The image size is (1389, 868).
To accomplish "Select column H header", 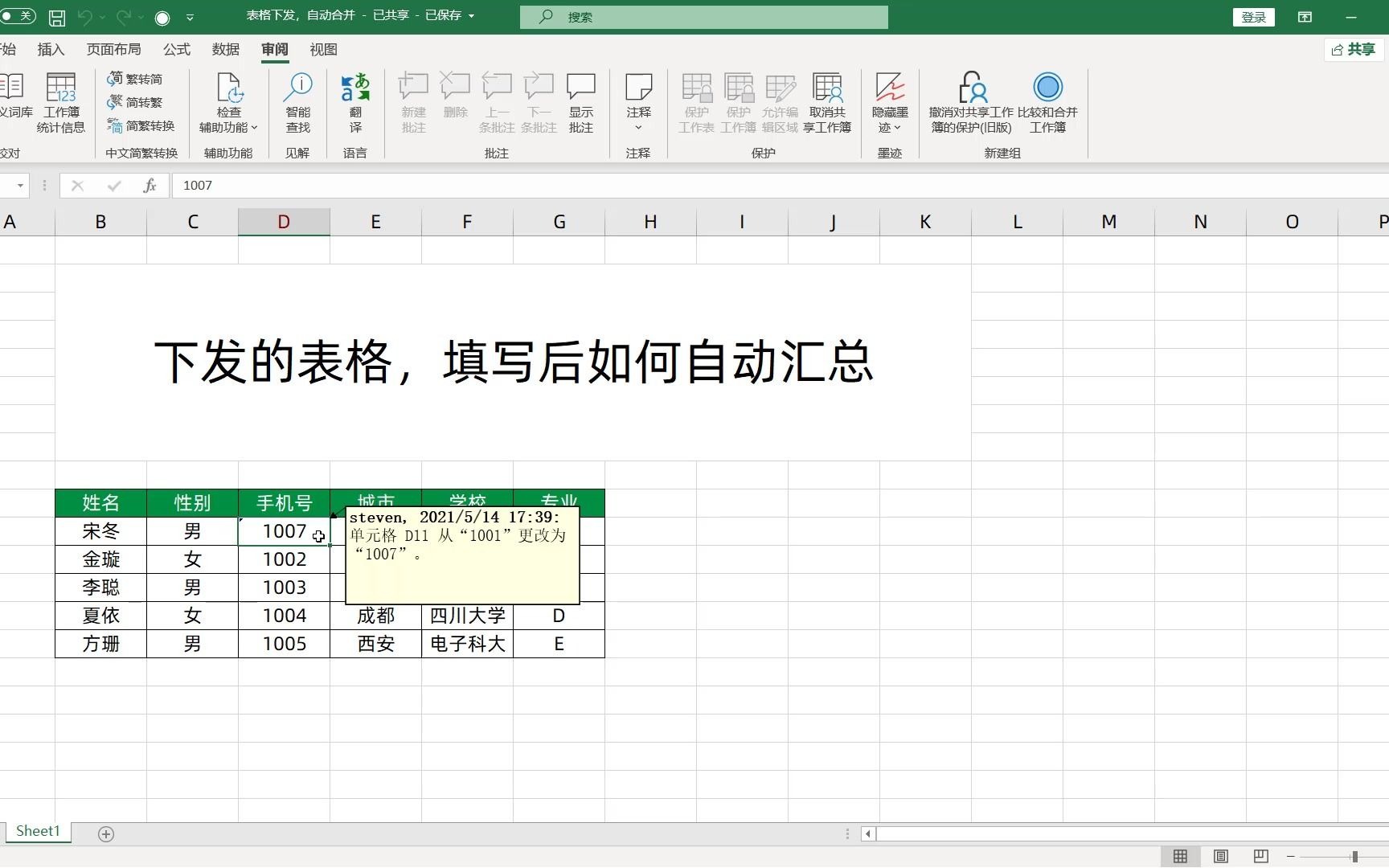I will pos(650,222).
